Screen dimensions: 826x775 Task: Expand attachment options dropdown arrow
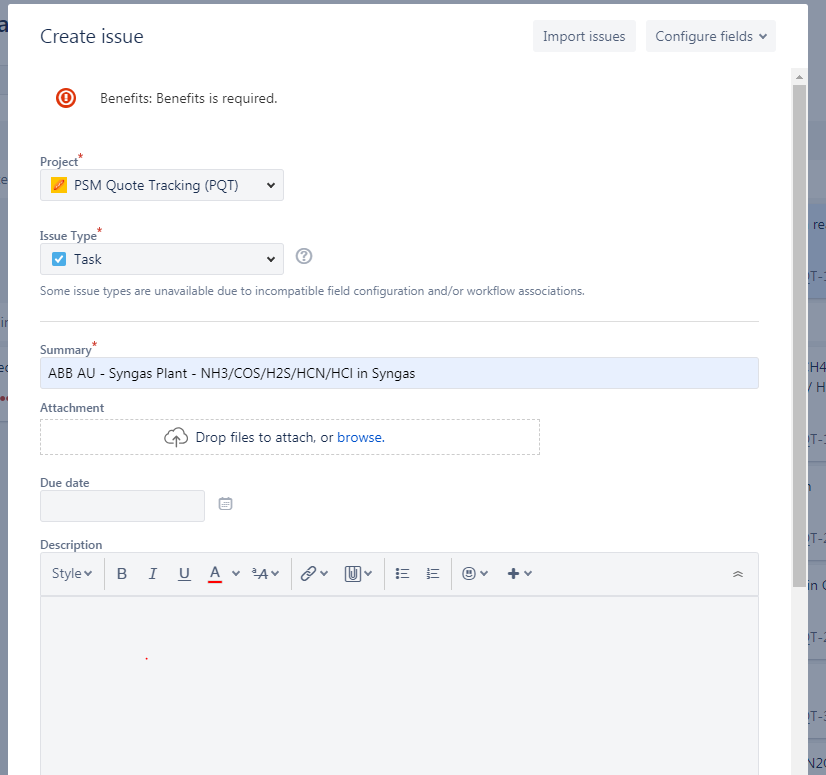pos(368,573)
